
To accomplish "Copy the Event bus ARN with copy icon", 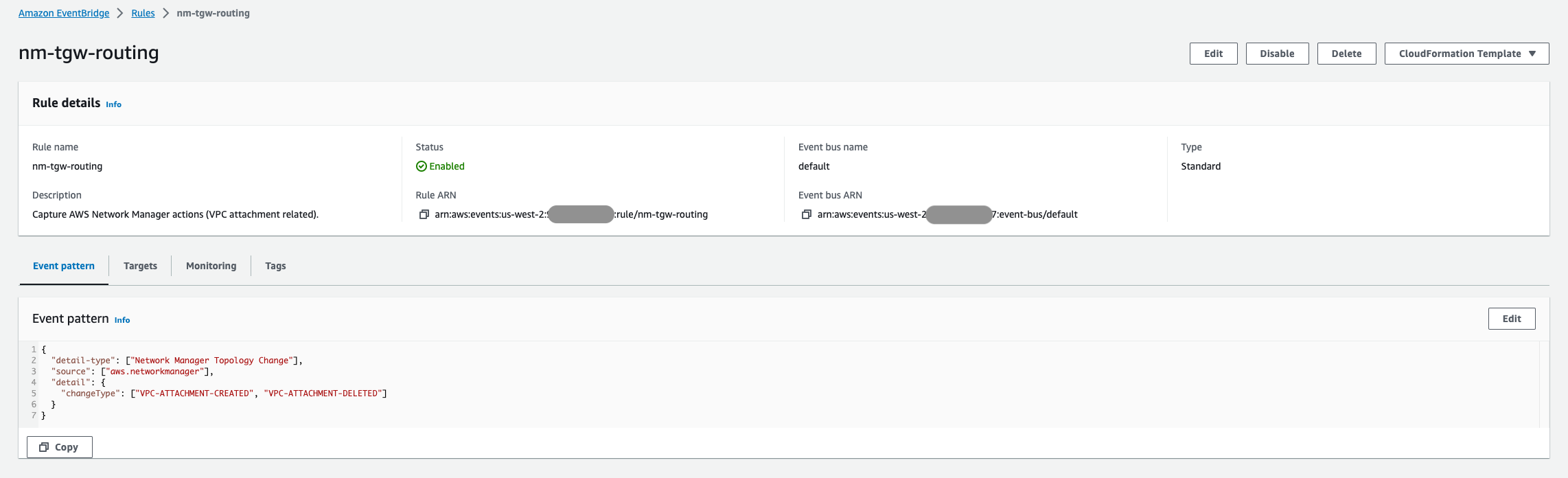I will tap(807, 214).
